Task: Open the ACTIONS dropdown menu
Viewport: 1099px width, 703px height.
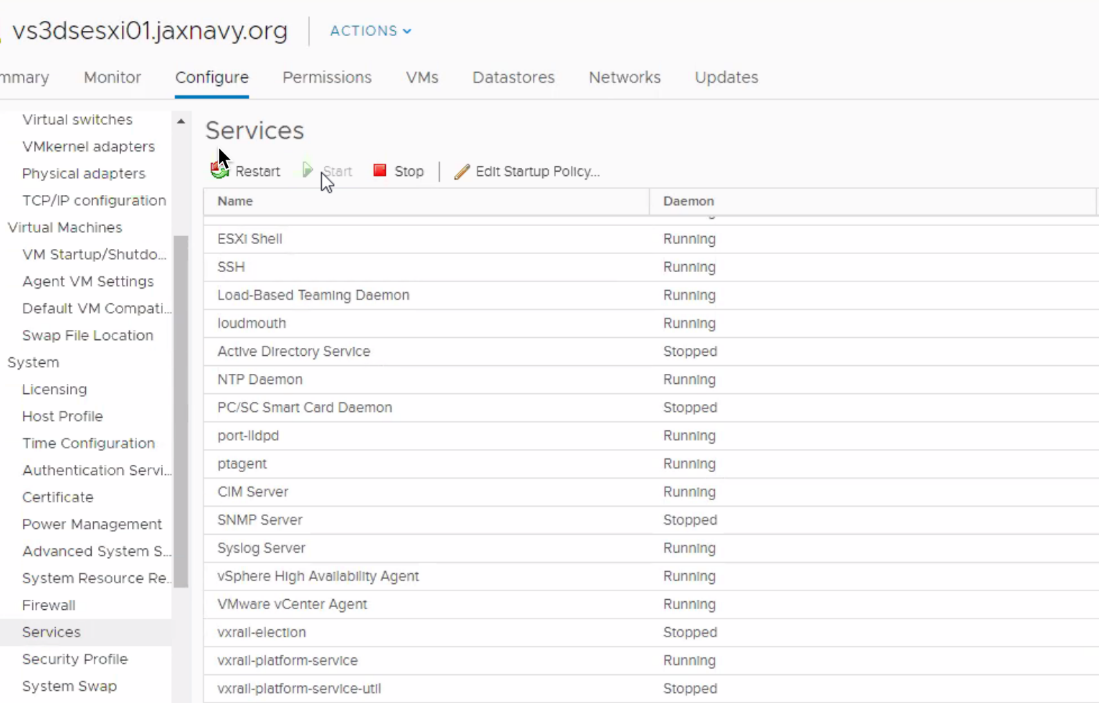Action: (371, 31)
